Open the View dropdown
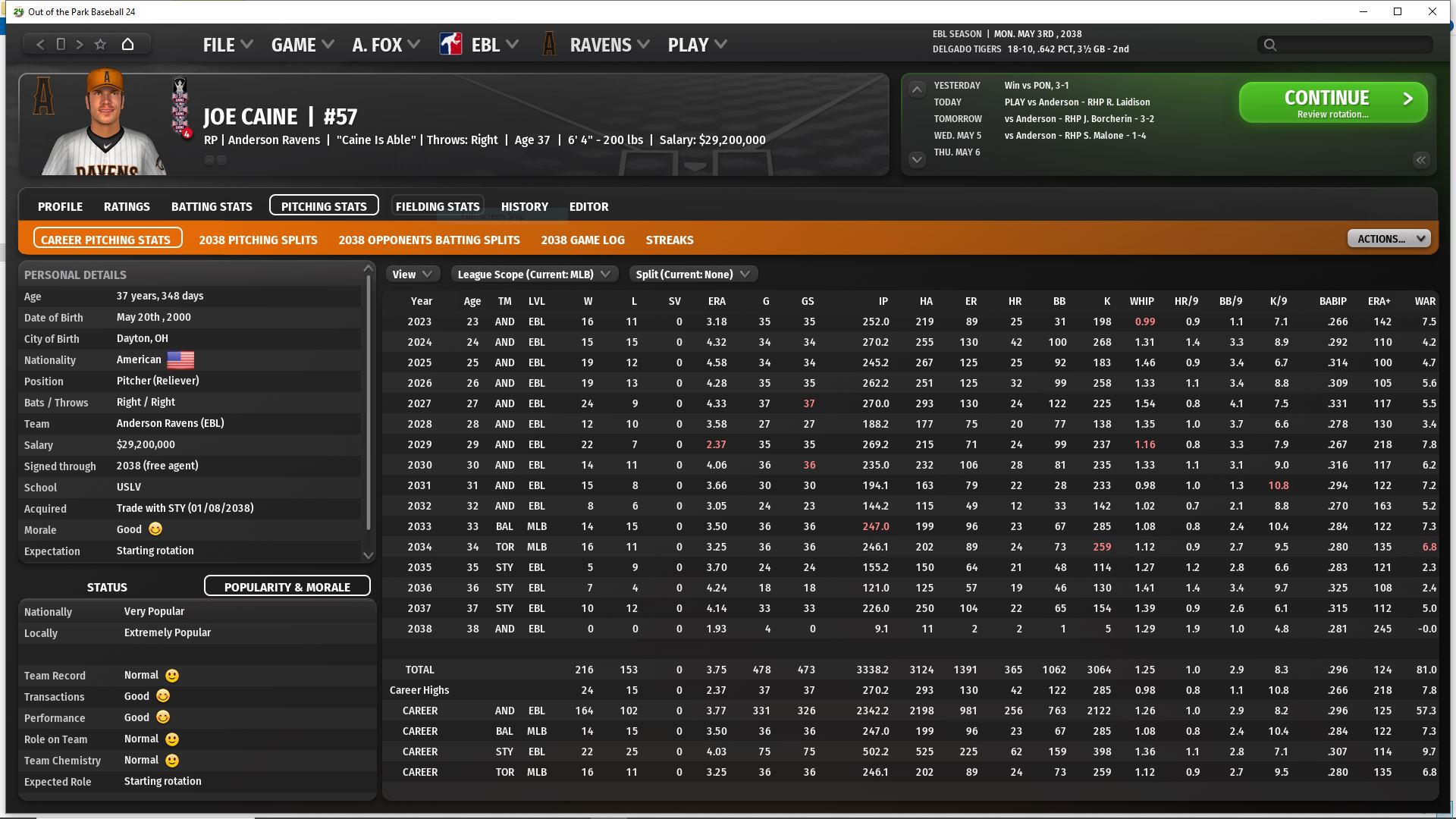1456x819 pixels. [413, 275]
